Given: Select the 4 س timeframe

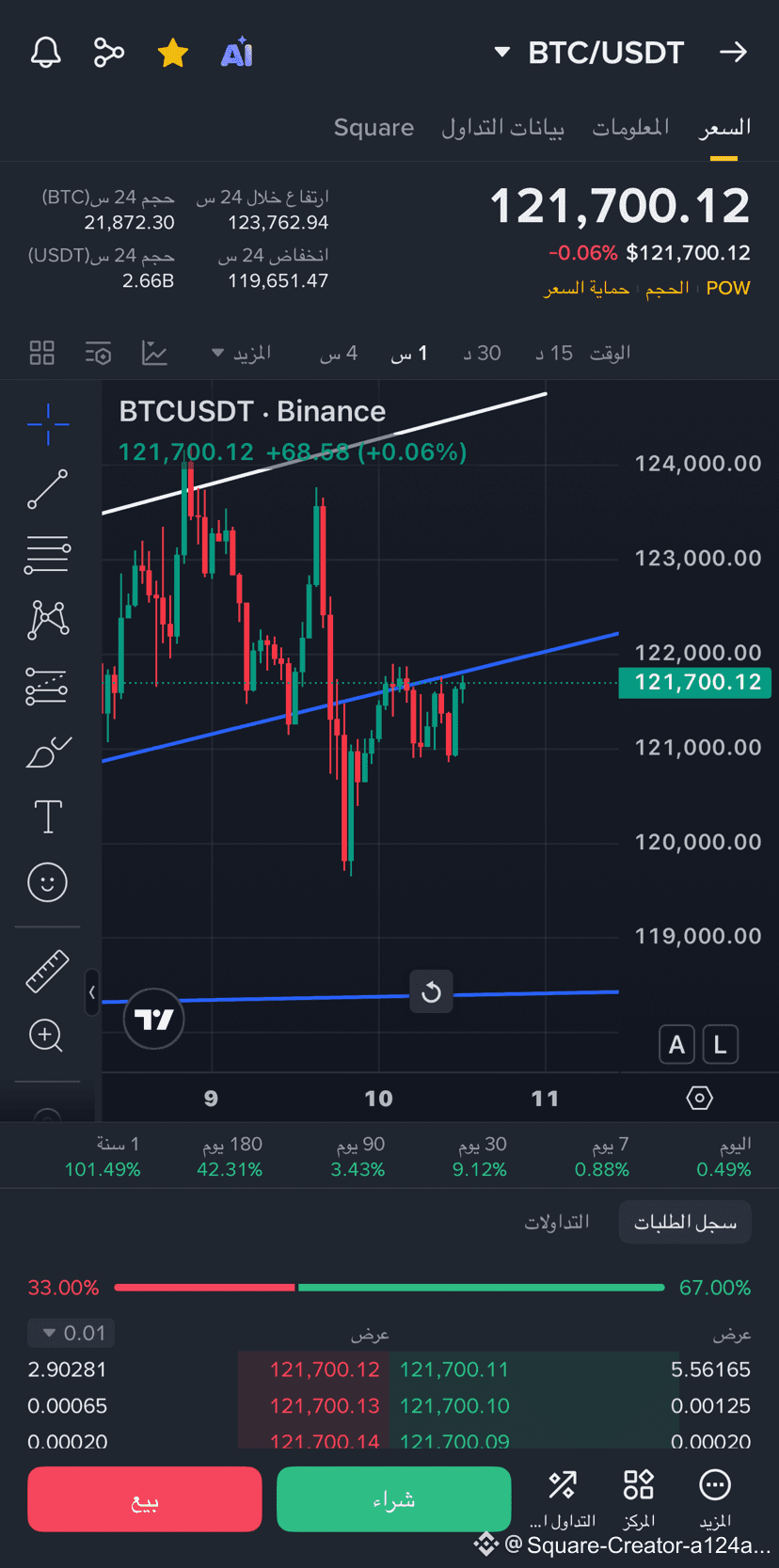Looking at the screenshot, I should 339,354.
